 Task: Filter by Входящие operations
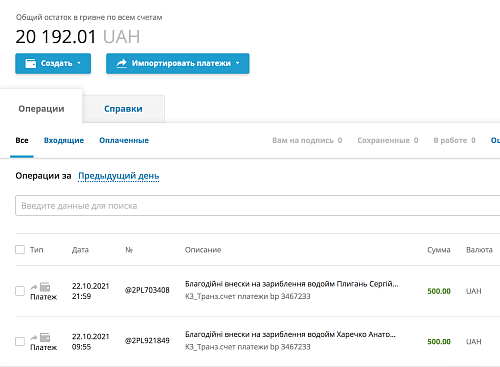coord(64,140)
